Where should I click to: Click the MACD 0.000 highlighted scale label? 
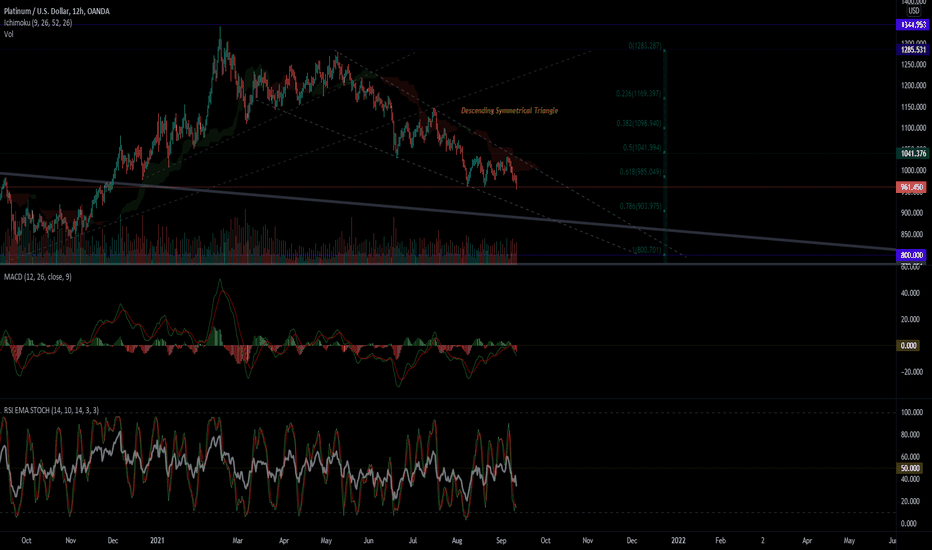click(908, 345)
